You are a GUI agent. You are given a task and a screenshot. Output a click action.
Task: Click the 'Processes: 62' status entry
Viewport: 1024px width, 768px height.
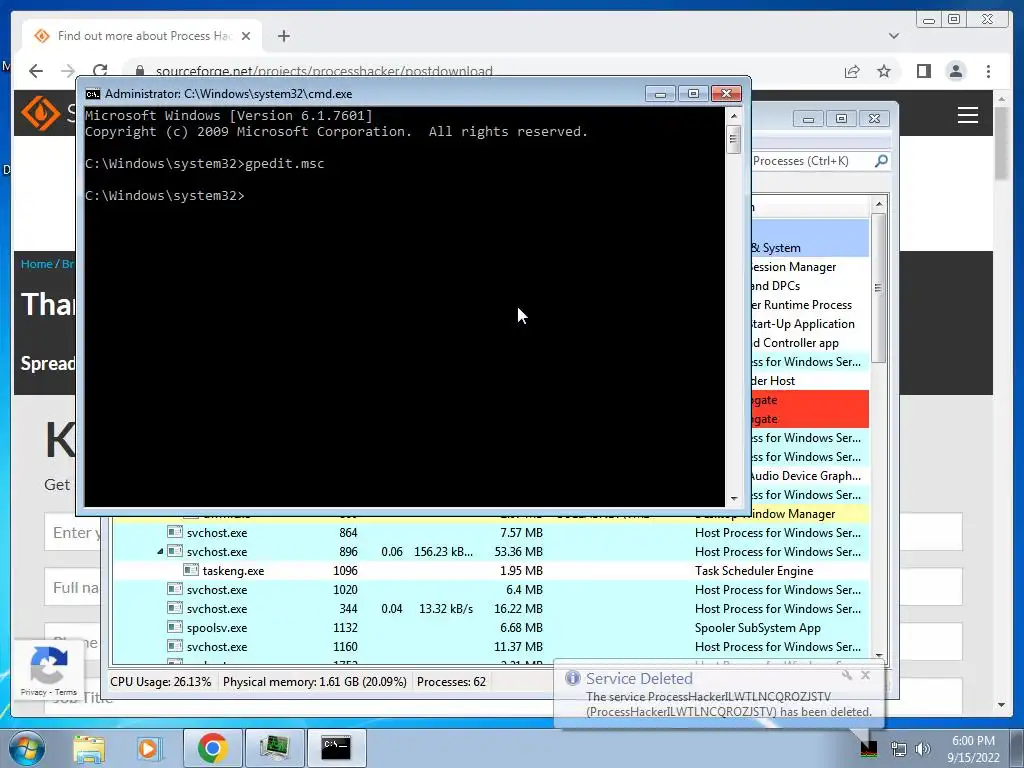coord(451,682)
